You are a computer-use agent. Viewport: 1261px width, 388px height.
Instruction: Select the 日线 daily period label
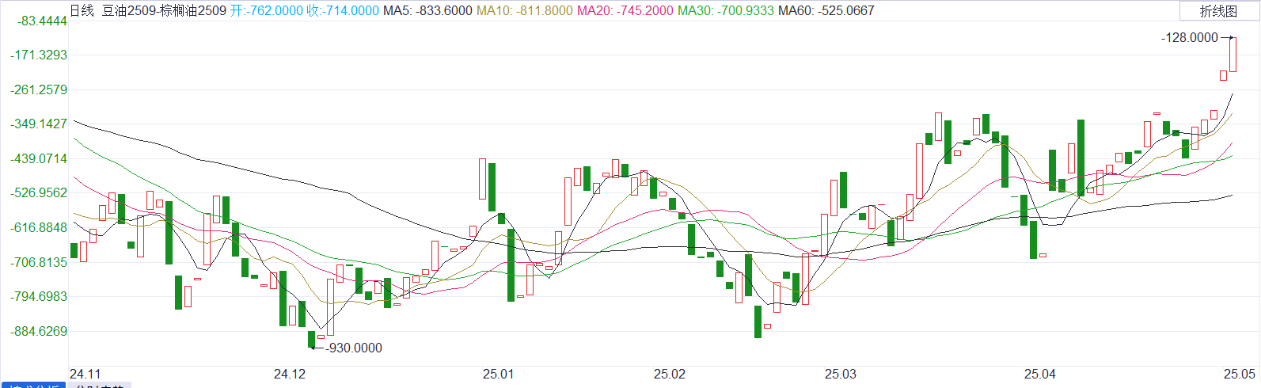[x=81, y=11]
